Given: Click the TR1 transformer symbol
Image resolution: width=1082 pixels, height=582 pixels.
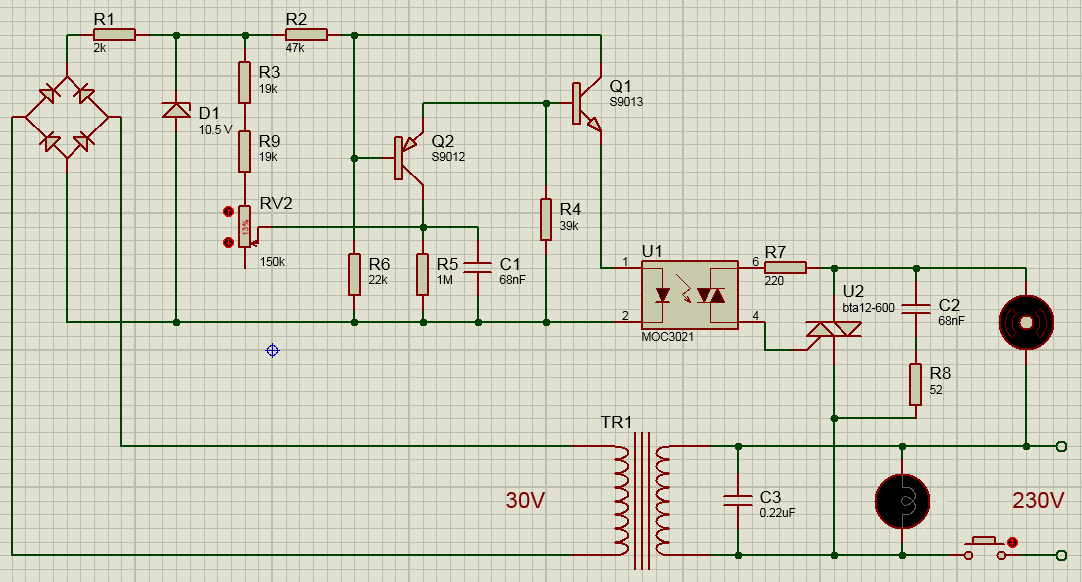Looking at the screenshot, I should 640,497.
